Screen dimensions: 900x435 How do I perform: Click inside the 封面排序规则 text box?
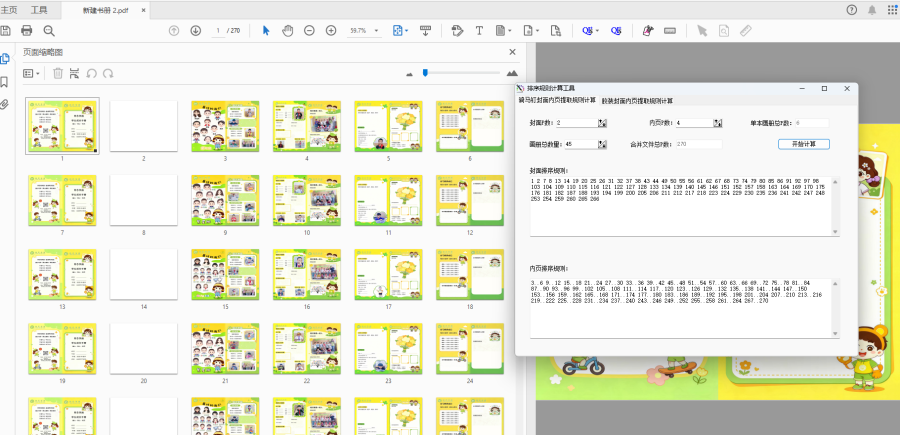680,206
